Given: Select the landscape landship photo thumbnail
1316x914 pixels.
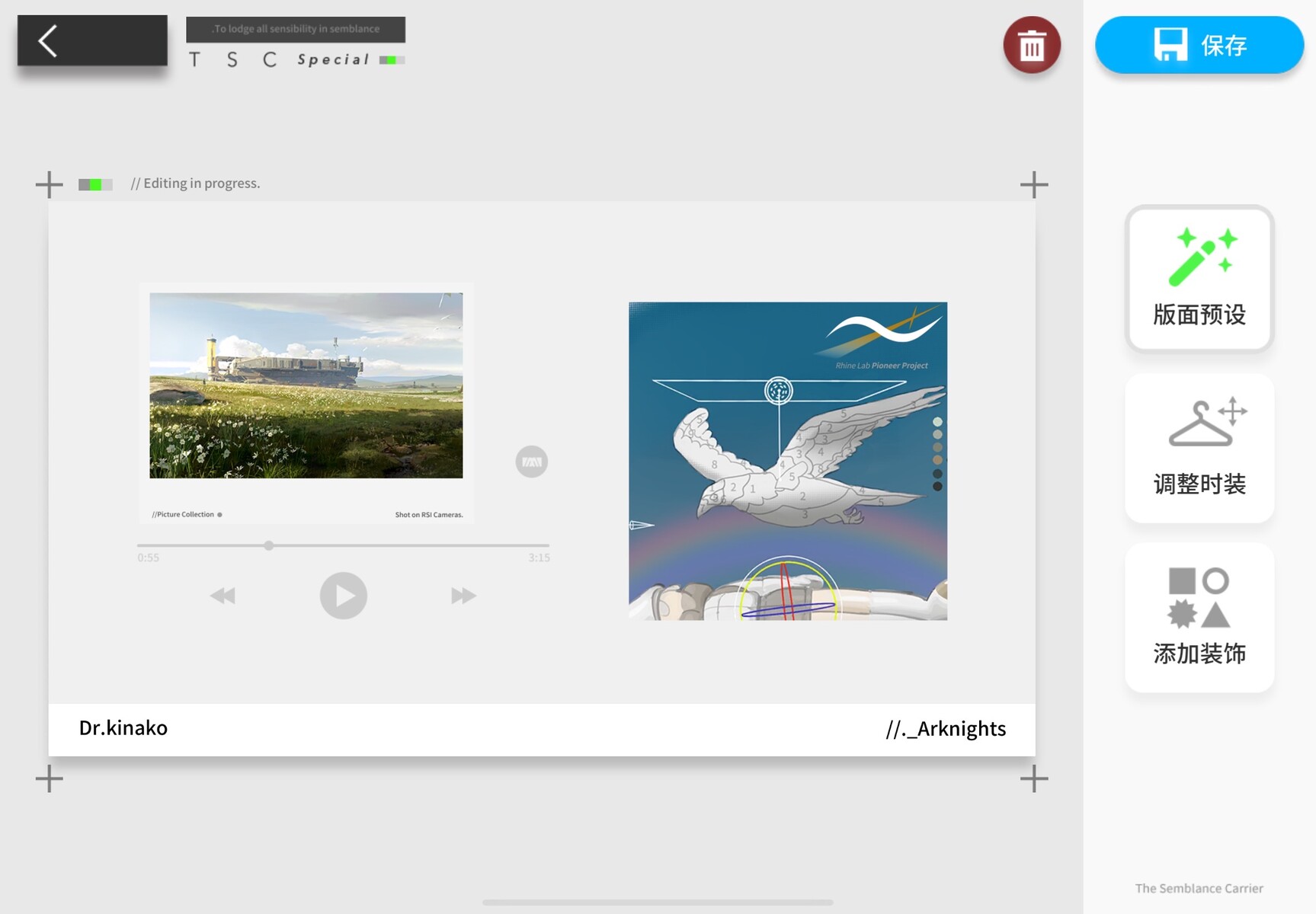Looking at the screenshot, I should 306,385.
